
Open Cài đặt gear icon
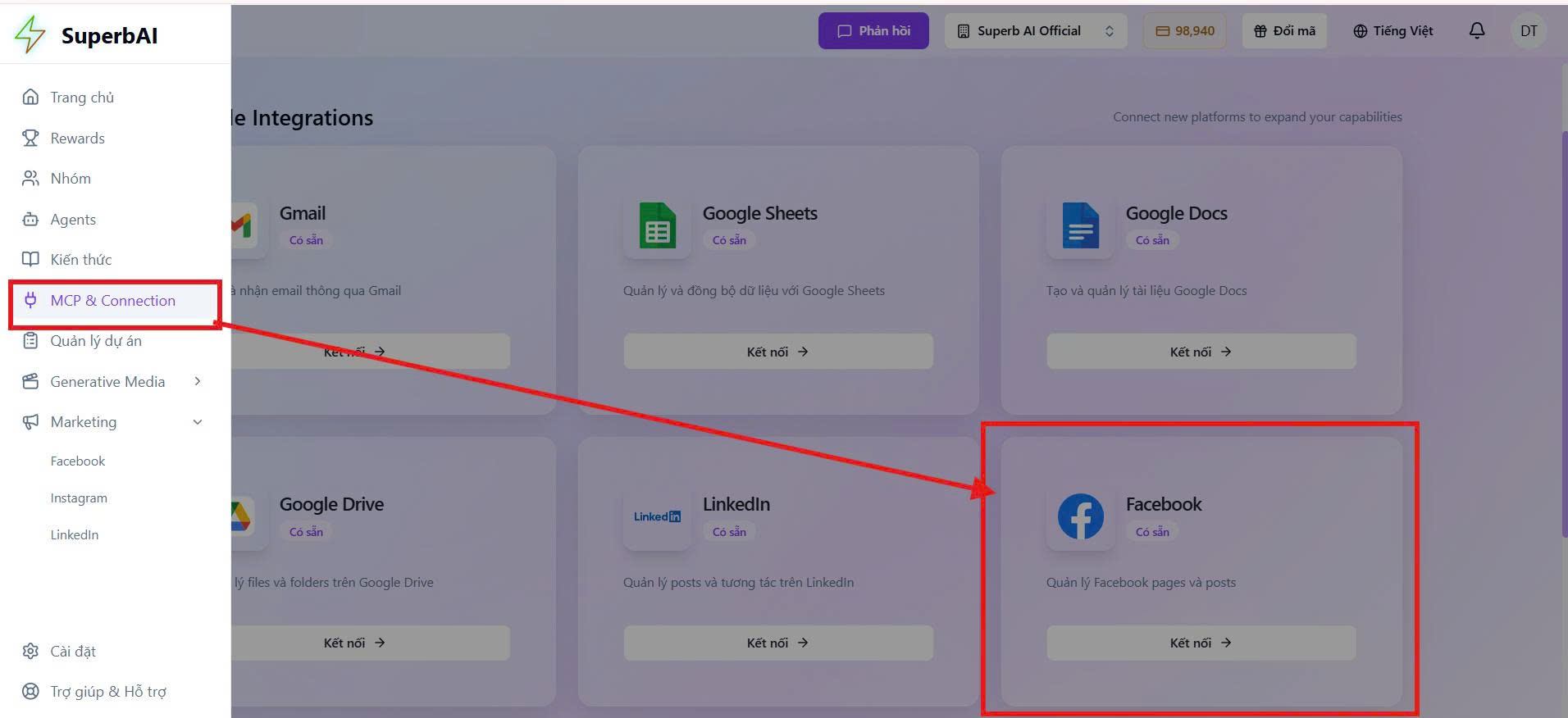tap(30, 651)
